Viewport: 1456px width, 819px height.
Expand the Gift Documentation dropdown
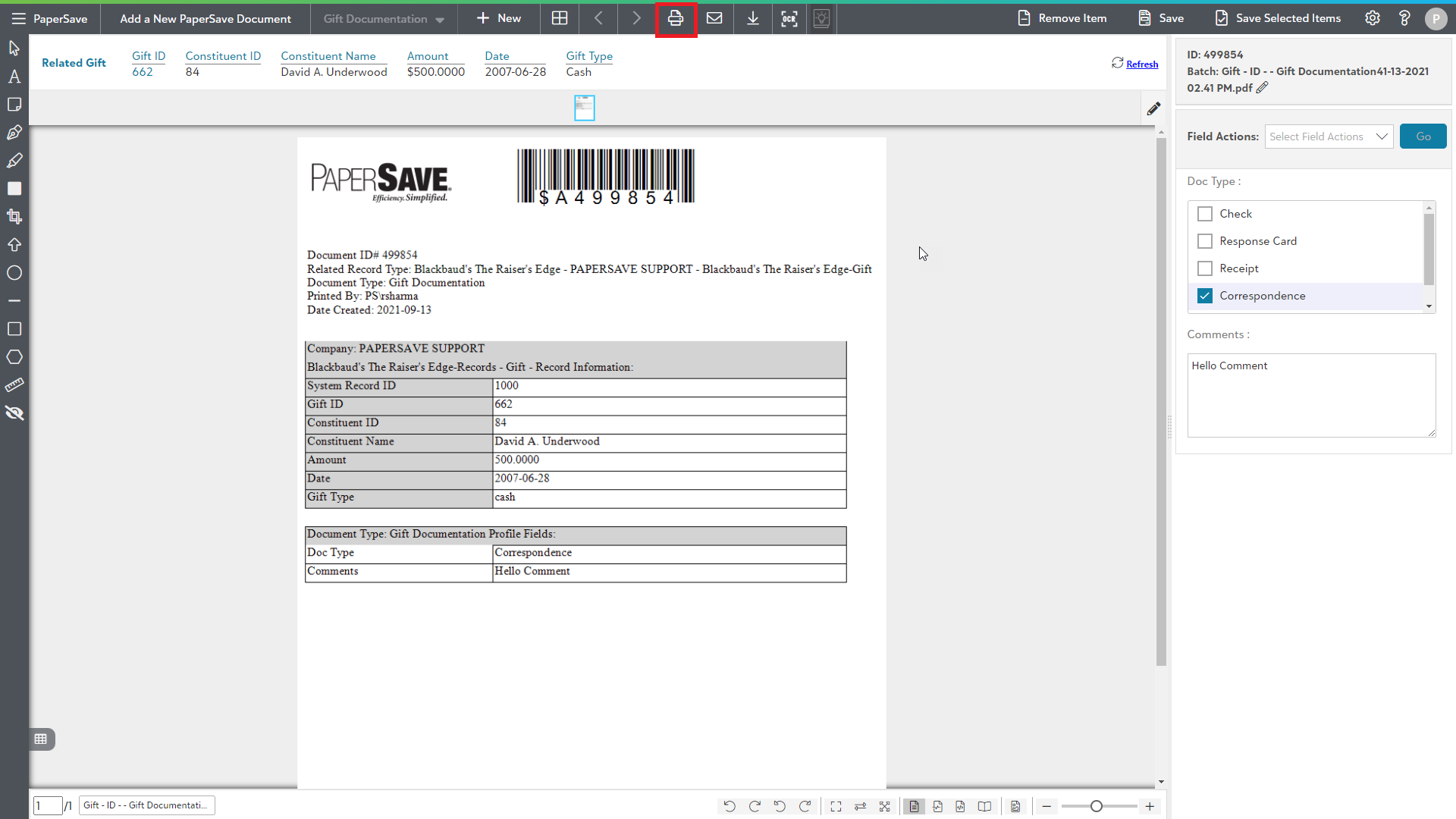click(384, 19)
